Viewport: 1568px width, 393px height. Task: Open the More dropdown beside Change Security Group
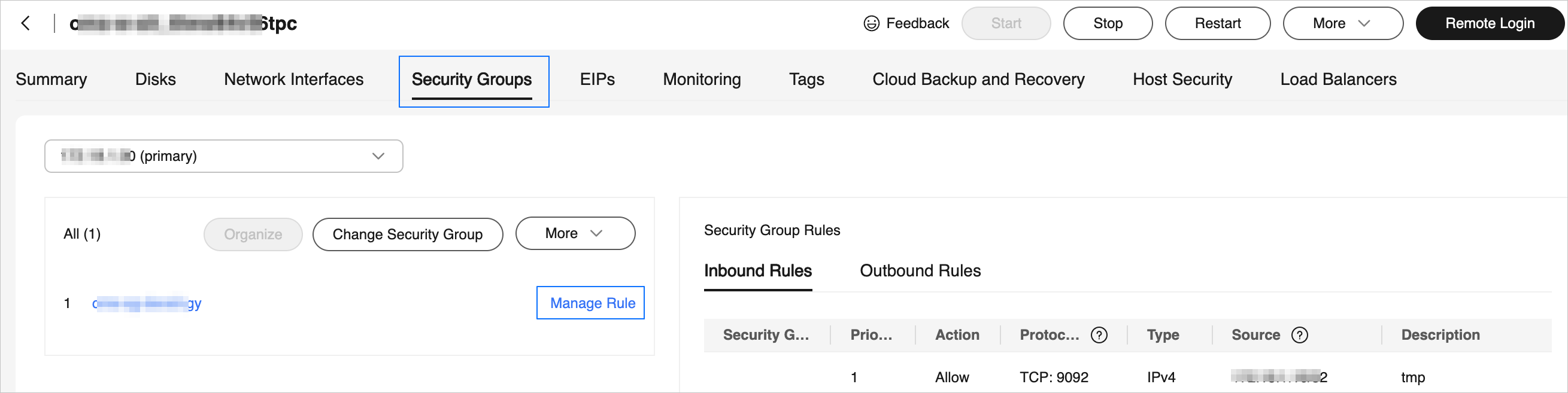coord(575,234)
